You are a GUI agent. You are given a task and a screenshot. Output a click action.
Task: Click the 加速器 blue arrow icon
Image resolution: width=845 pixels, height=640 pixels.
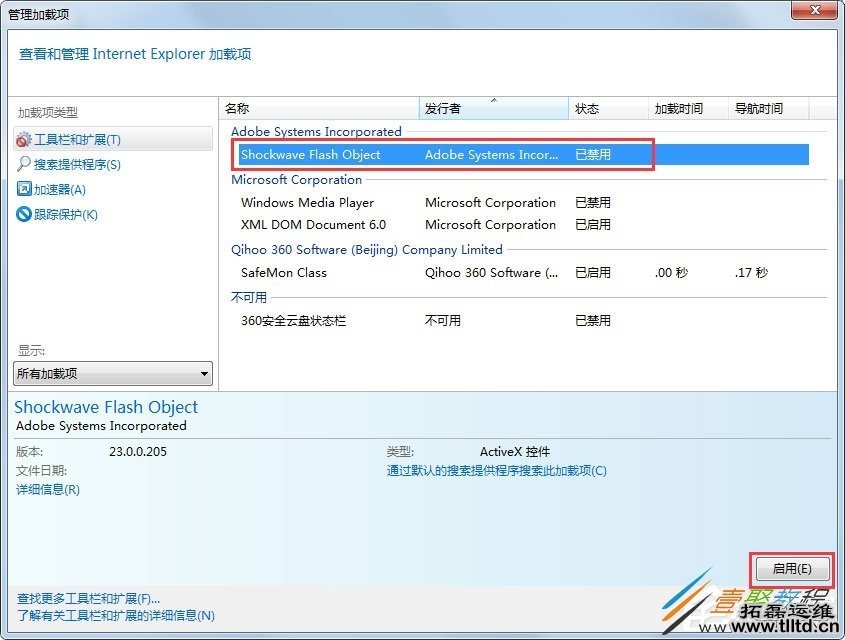(x=25, y=189)
